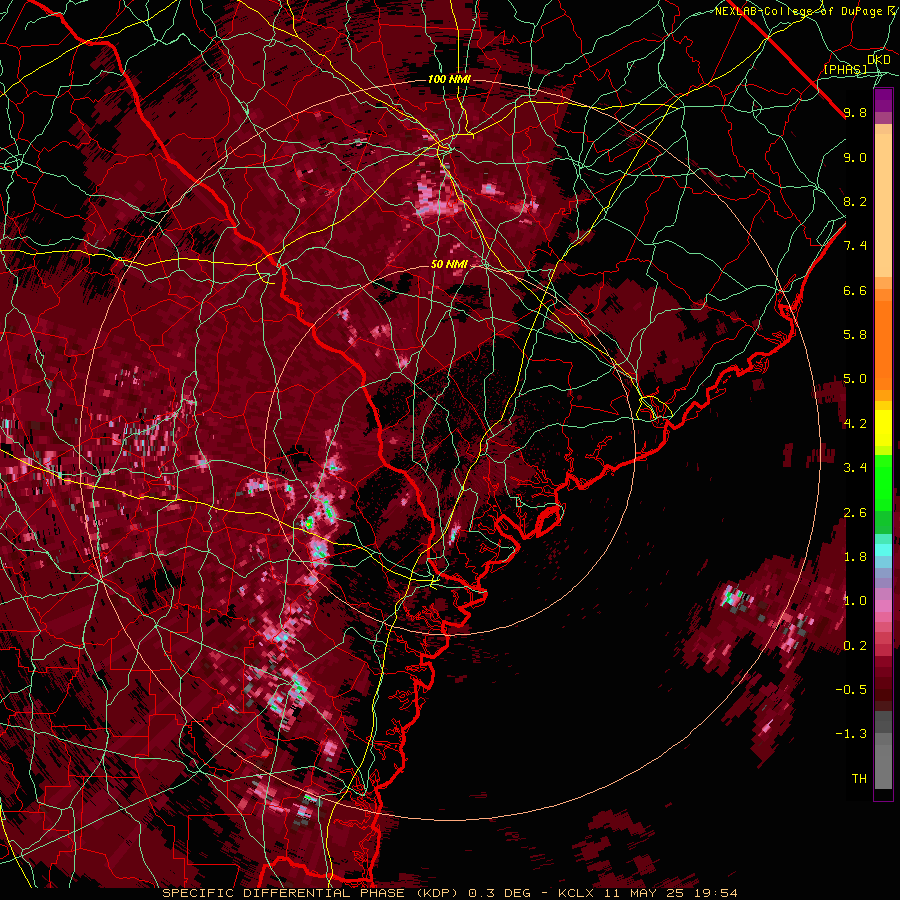
Task: Click the 2.6 value on the color scale
Action: [855, 513]
